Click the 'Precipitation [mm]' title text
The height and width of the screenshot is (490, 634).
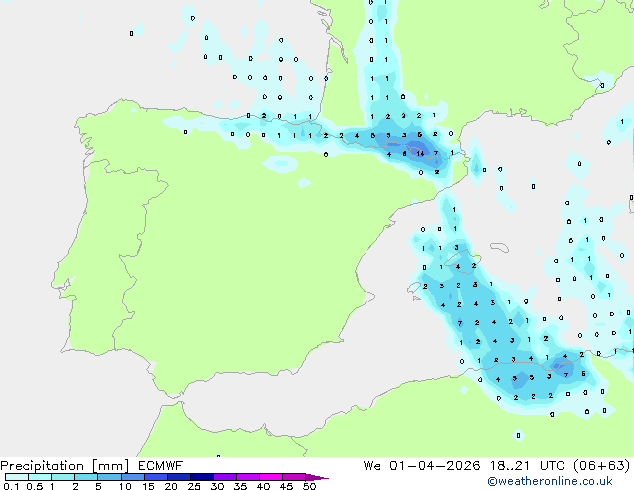(65, 466)
